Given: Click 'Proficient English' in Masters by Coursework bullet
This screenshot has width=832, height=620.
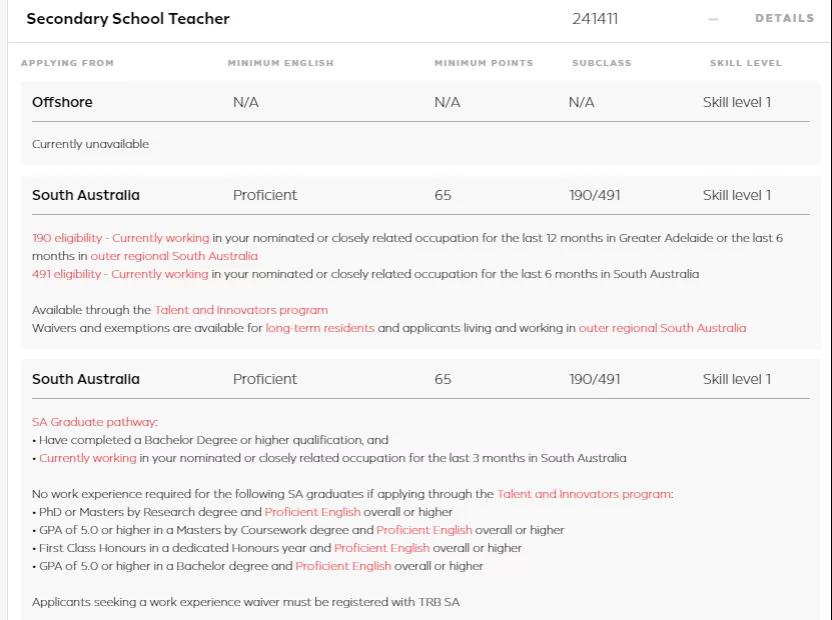Looking at the screenshot, I should tap(425, 530).
